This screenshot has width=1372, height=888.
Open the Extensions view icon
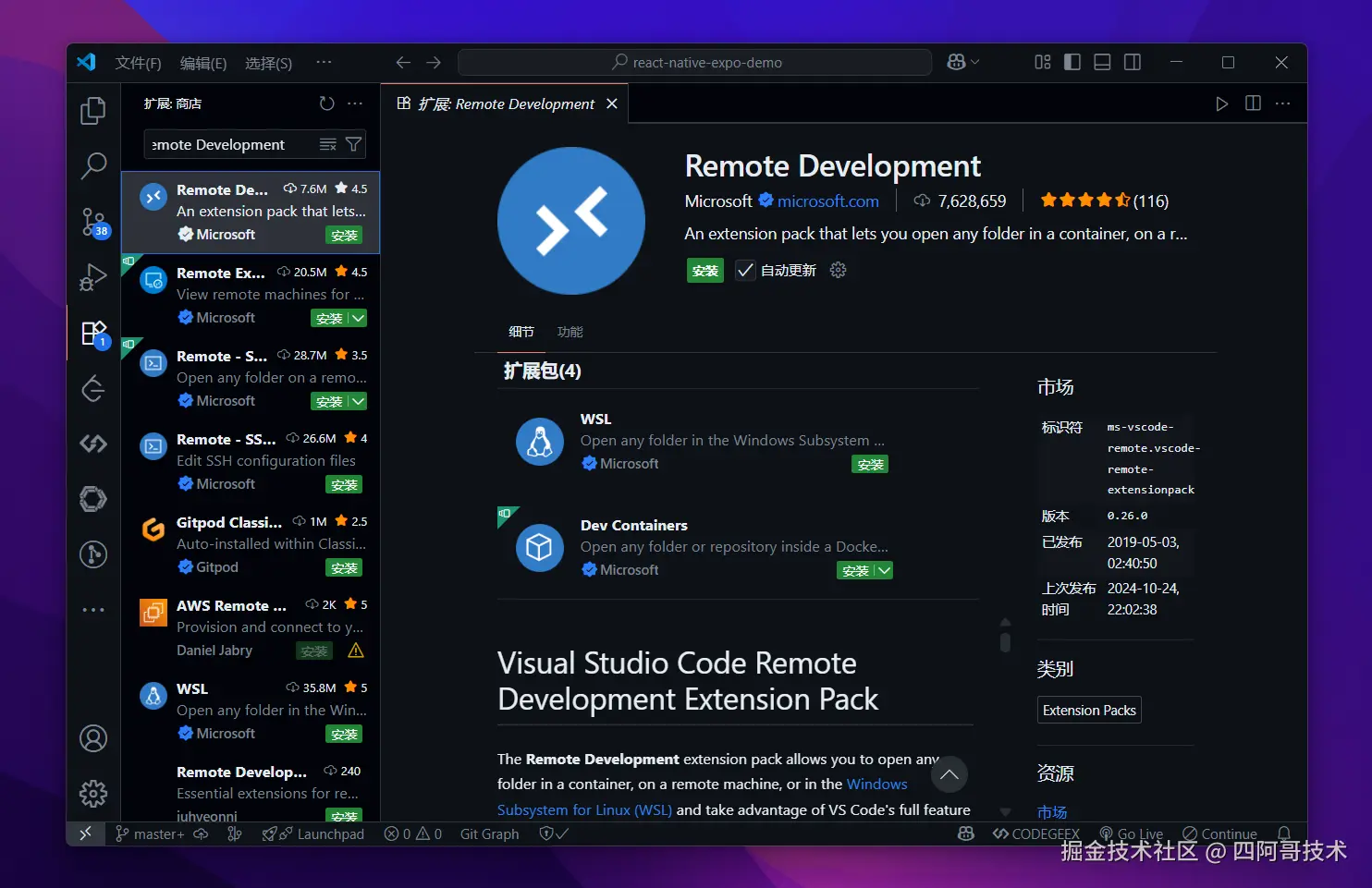tap(93, 334)
